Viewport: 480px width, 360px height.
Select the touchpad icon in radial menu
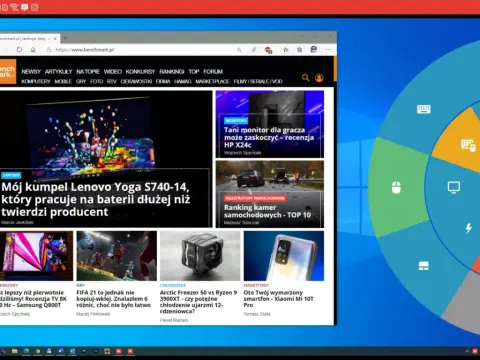pos(423,266)
